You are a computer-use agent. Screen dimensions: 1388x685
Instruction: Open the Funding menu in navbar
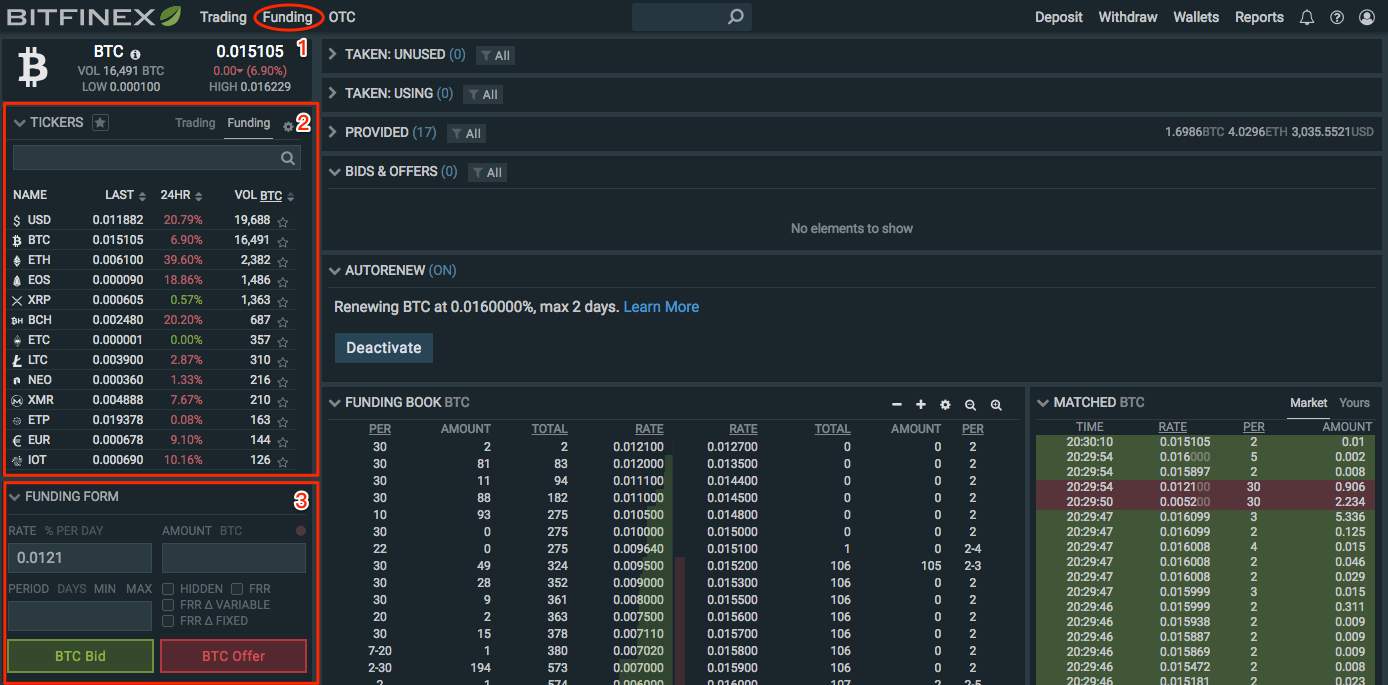(288, 17)
